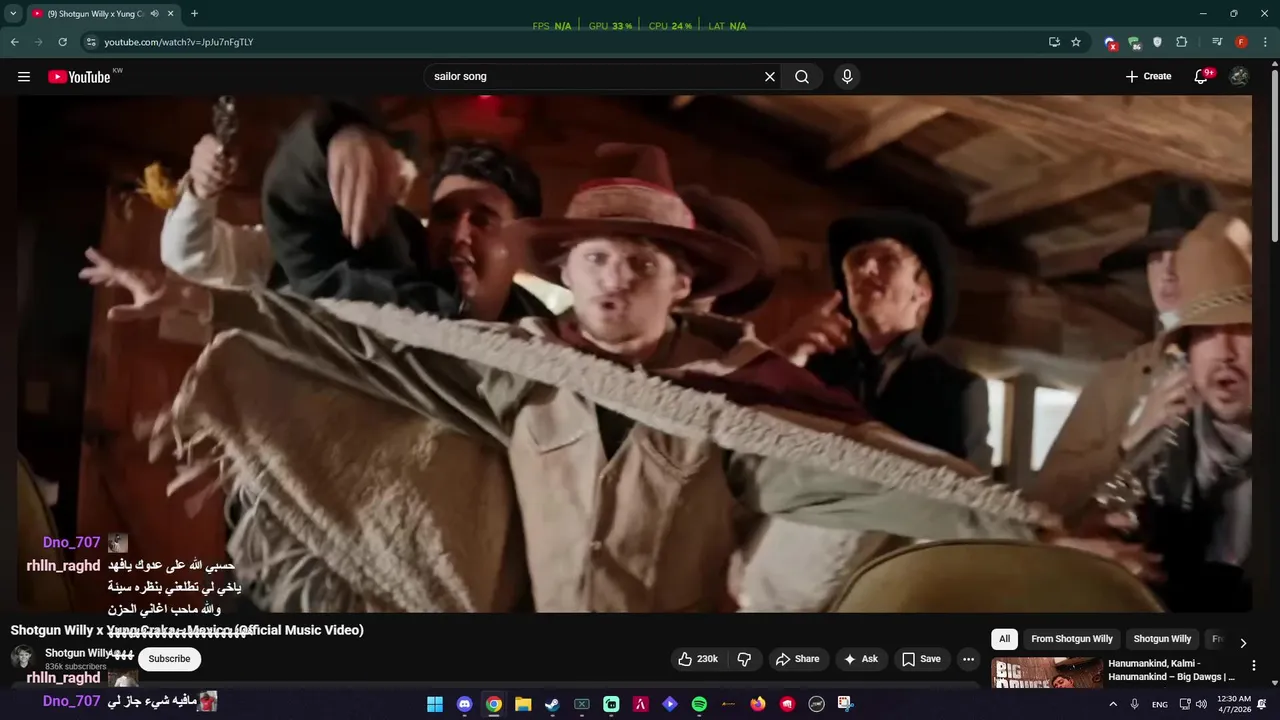The image size is (1280, 720).
Task: Open the YouTube account avatar menu
Action: click(1239, 77)
